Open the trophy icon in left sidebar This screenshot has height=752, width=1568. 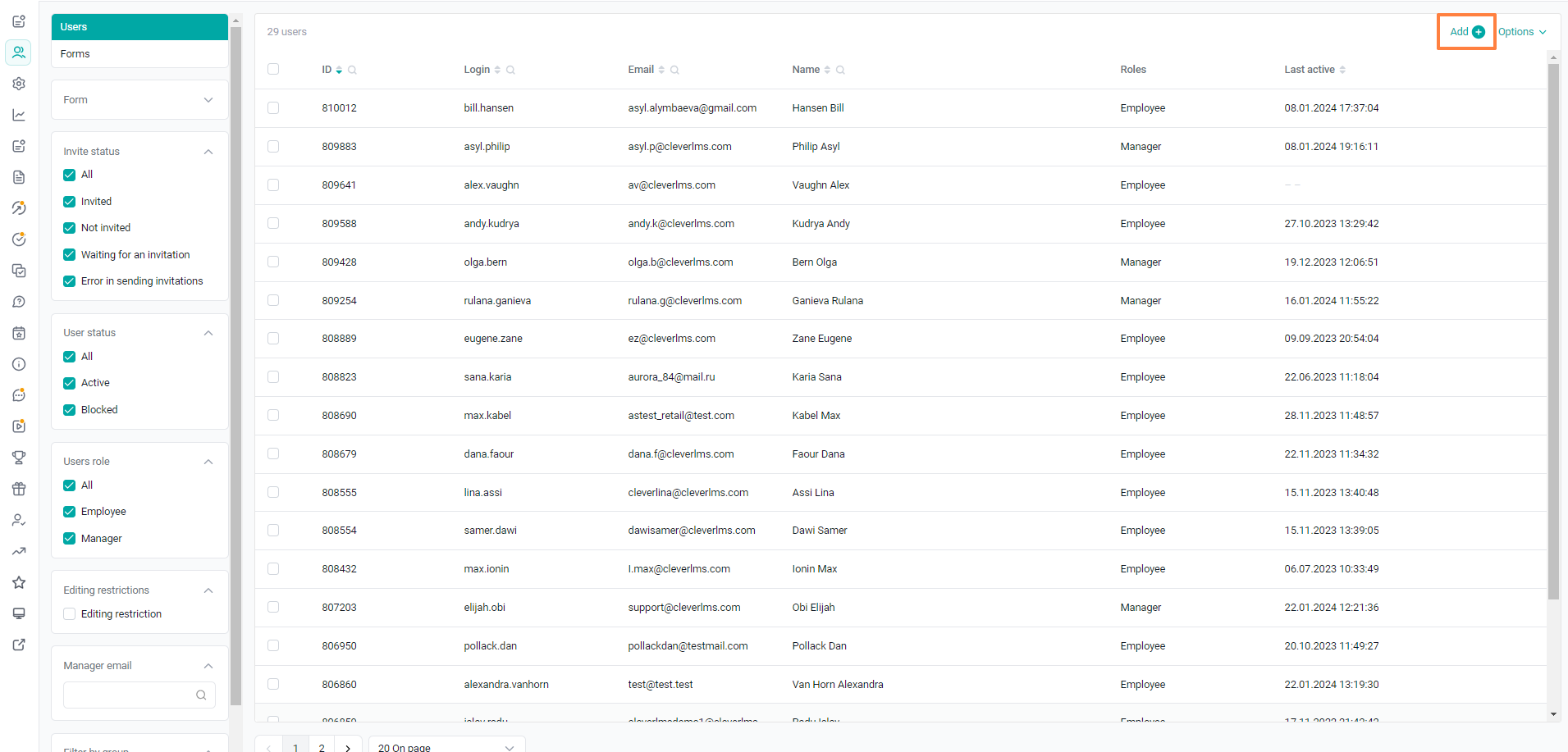pos(19,458)
